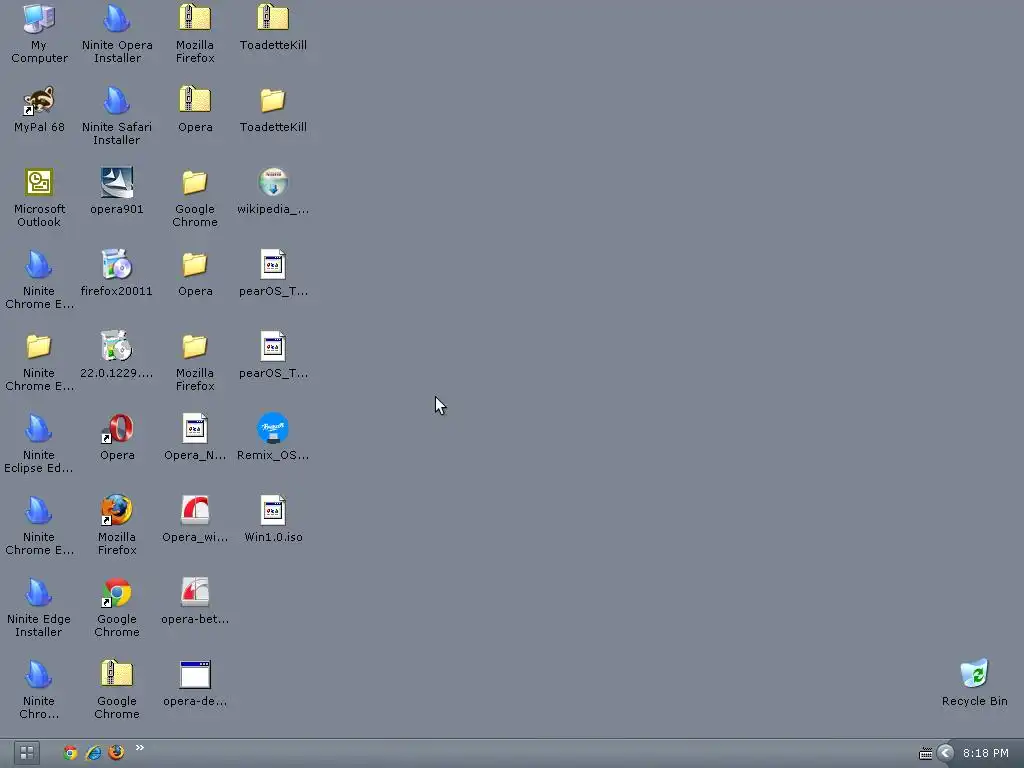Image resolution: width=1024 pixels, height=768 pixels.
Task: Open the plain yellow Opera folder
Action: [x=195, y=264]
